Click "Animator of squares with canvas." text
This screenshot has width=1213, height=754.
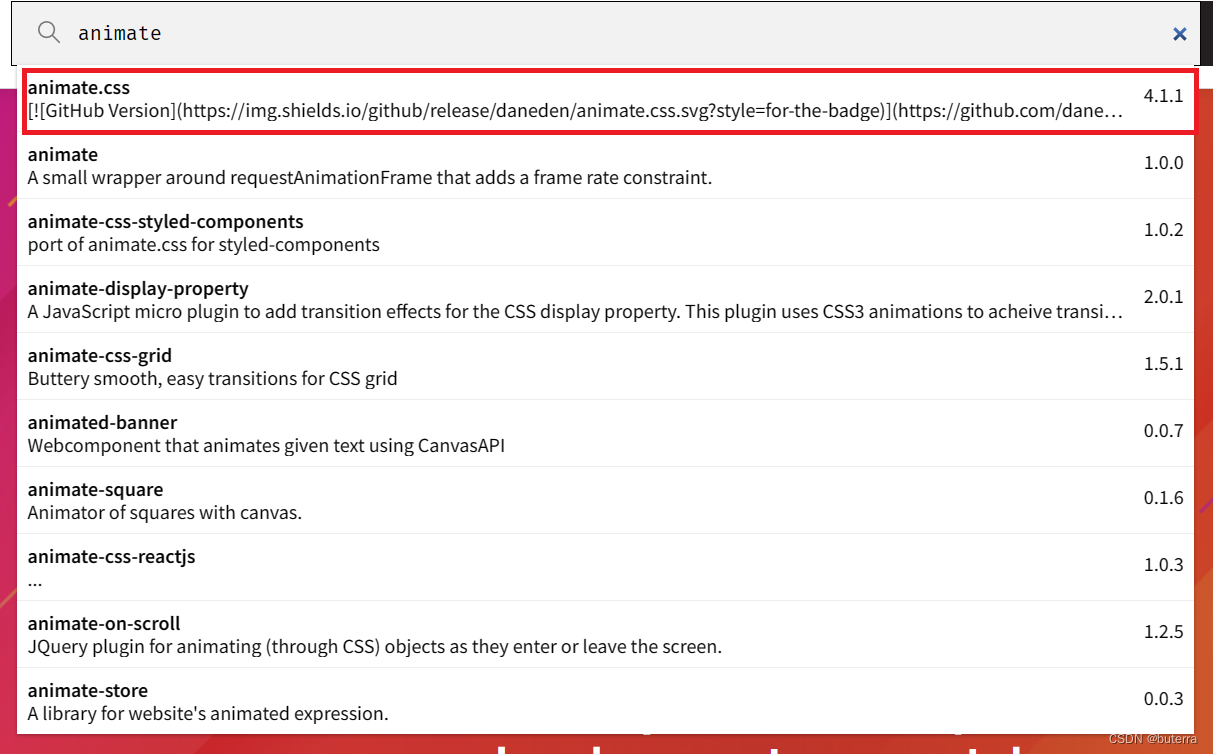pos(165,513)
